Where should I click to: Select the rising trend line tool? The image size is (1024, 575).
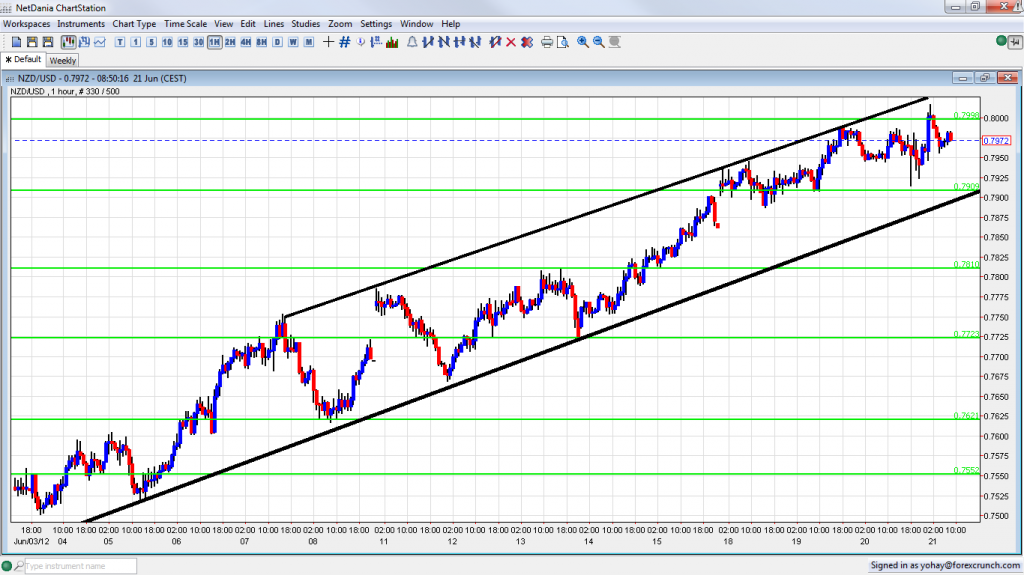(428, 42)
